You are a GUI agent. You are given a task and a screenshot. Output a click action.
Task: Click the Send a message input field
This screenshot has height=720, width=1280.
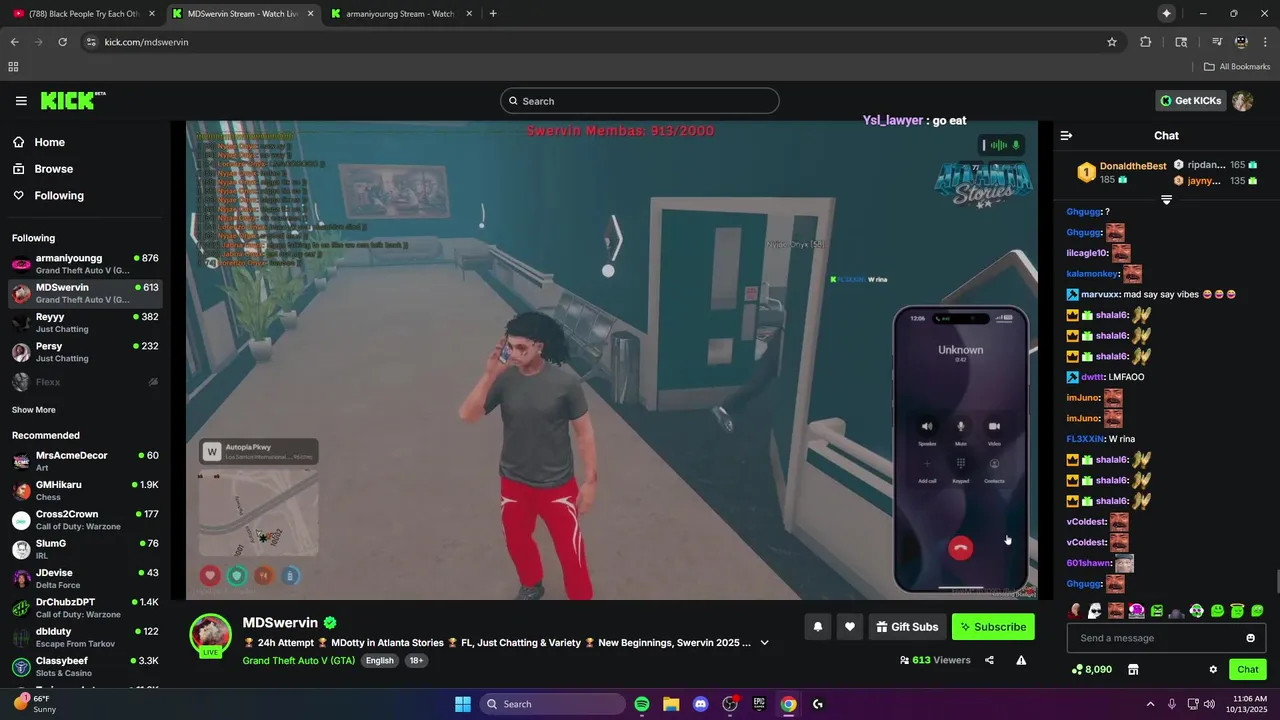[1166, 638]
